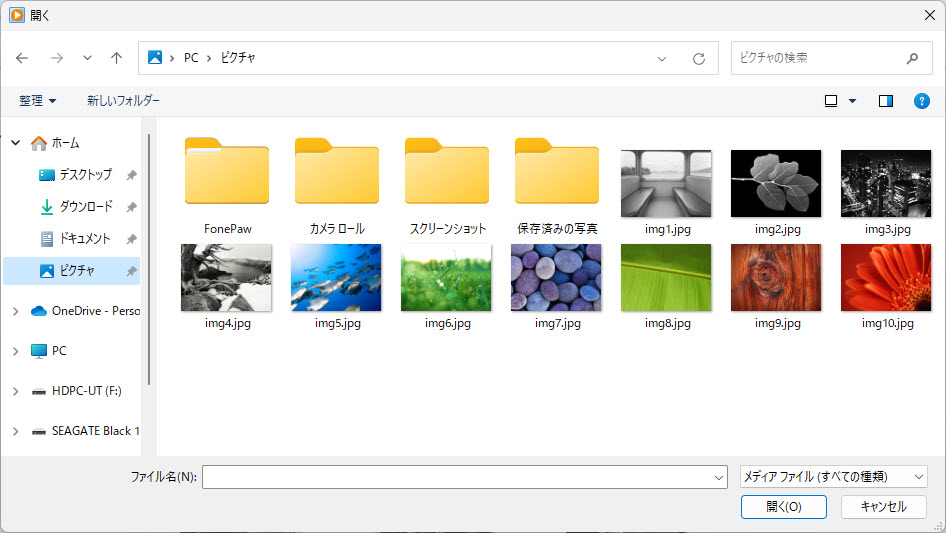Click the Up one level arrow
This screenshot has width=946, height=533.
coord(116,58)
